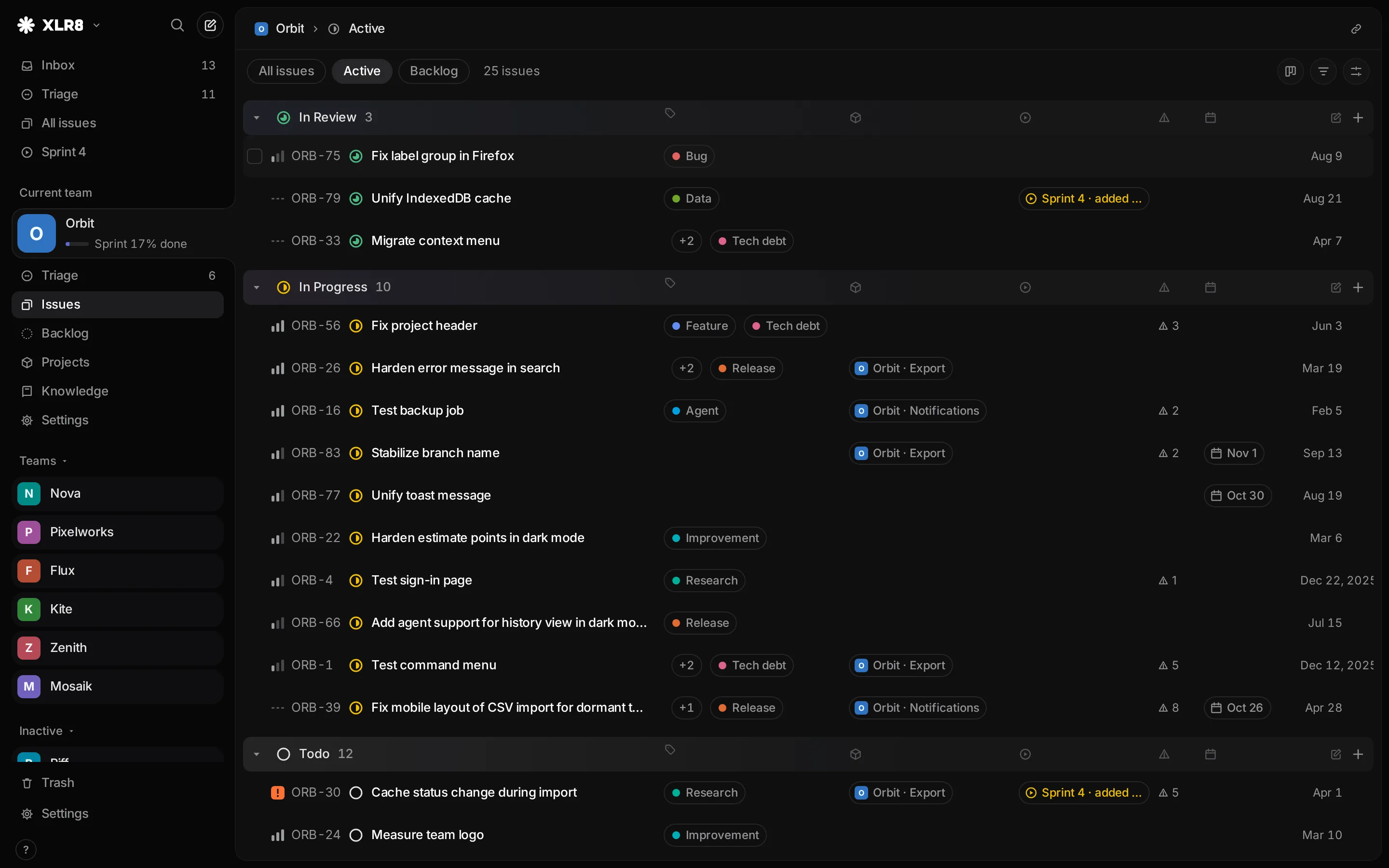Open the XLR8 workspace dropdown chevron
The height and width of the screenshot is (868, 1389).
[96, 25]
